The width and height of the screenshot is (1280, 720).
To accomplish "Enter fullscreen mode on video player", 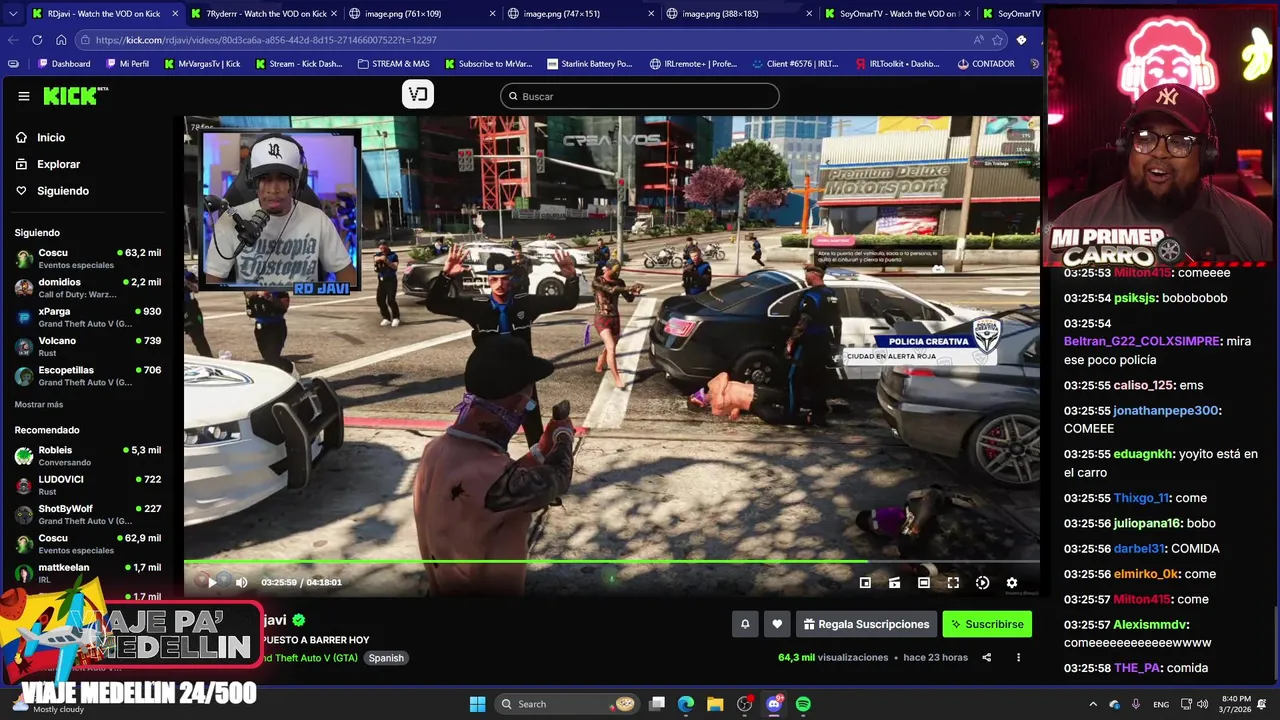I will [x=953, y=582].
